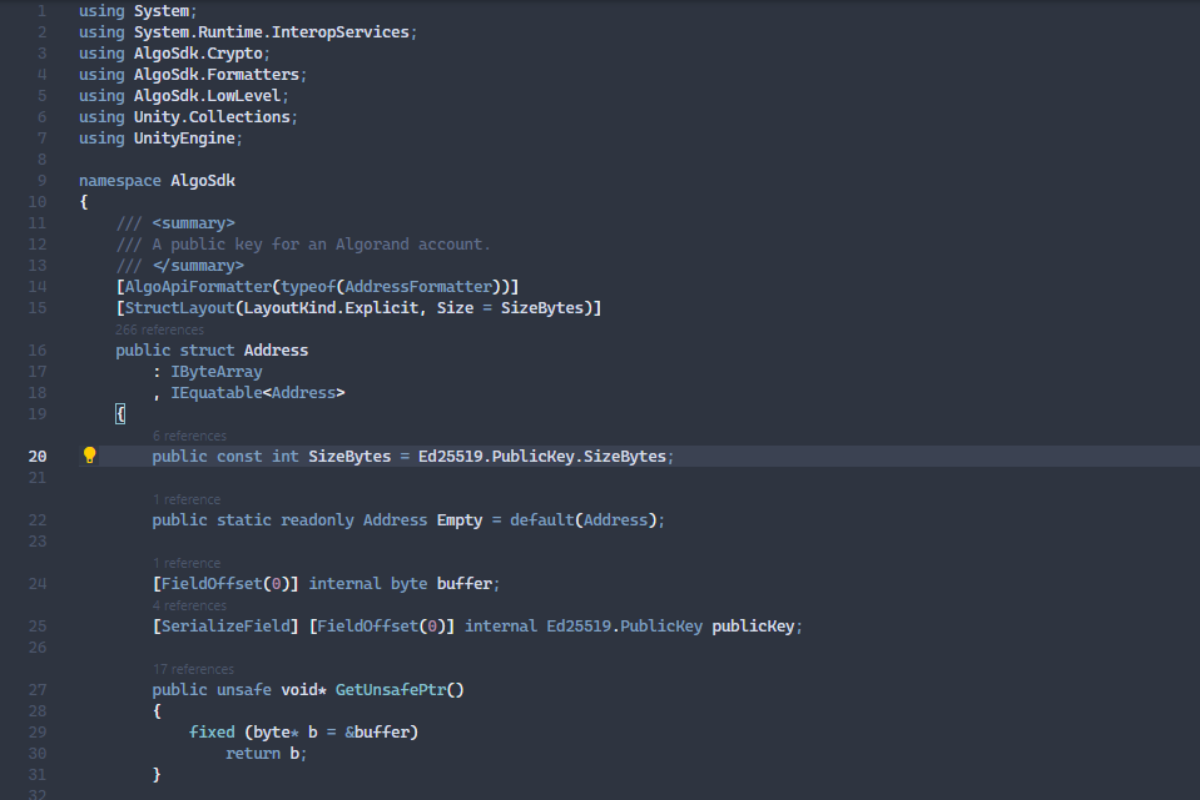The image size is (1200, 800).
Task: Click the lightbulb quick actions icon
Action: [x=89, y=456]
